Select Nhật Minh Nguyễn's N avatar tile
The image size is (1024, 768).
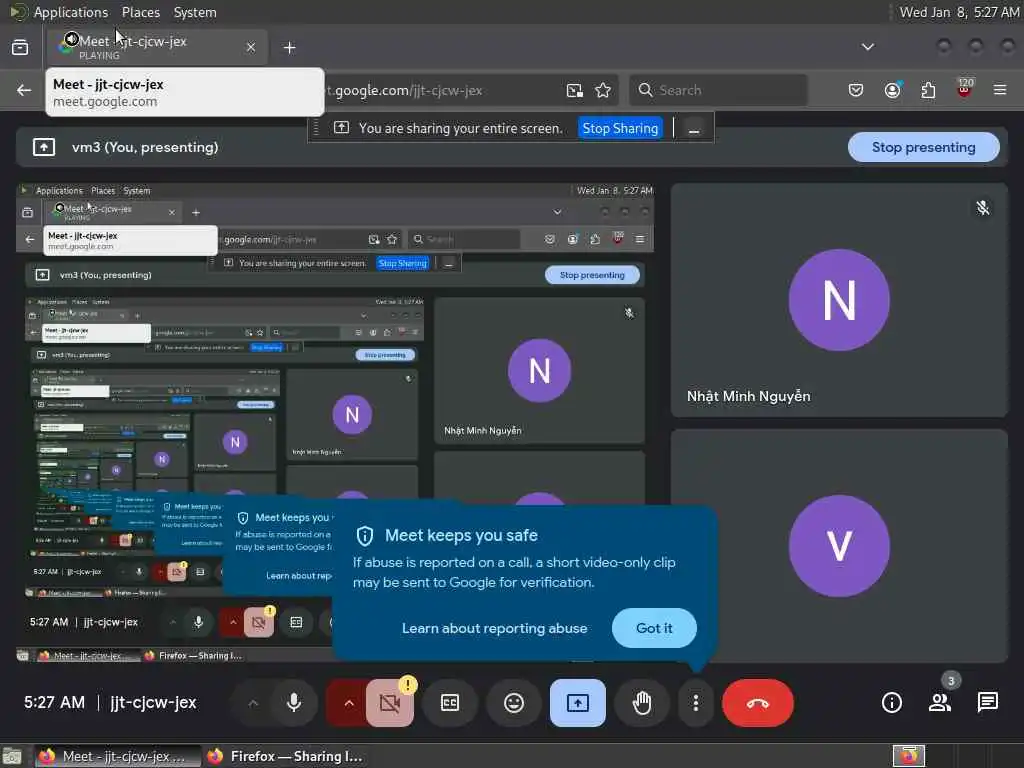839,300
